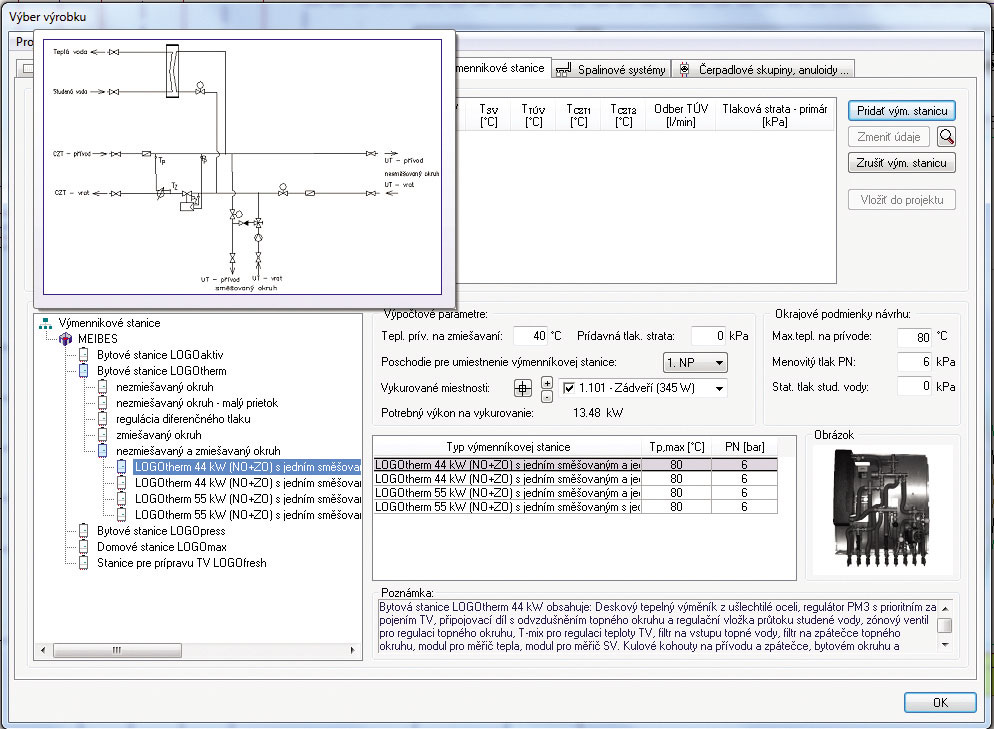Select Bytové stanice LOGOpress in the tree
Image resolution: width=994 pixels, height=729 pixels.
160,531
